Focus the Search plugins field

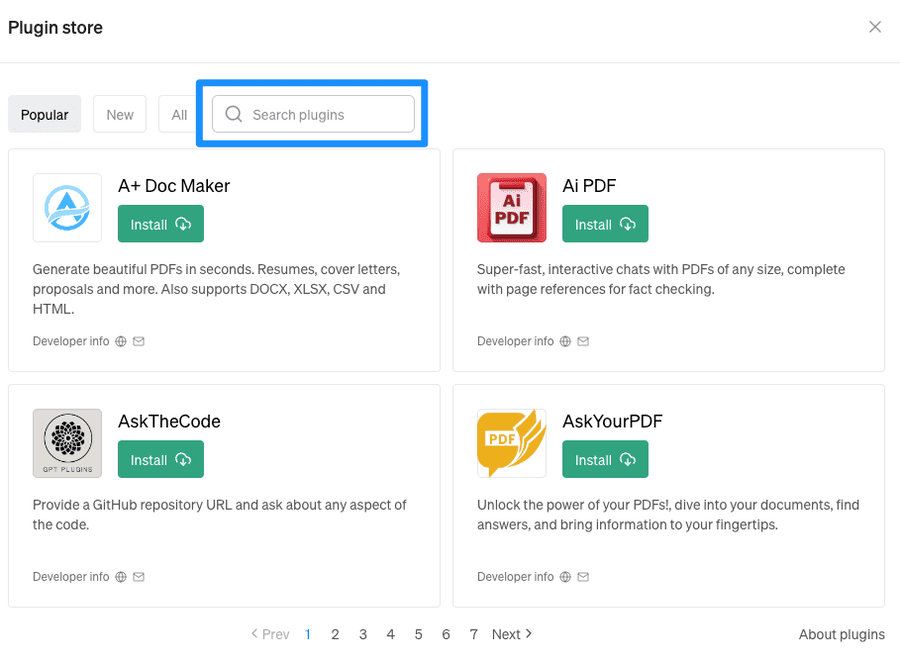click(313, 114)
